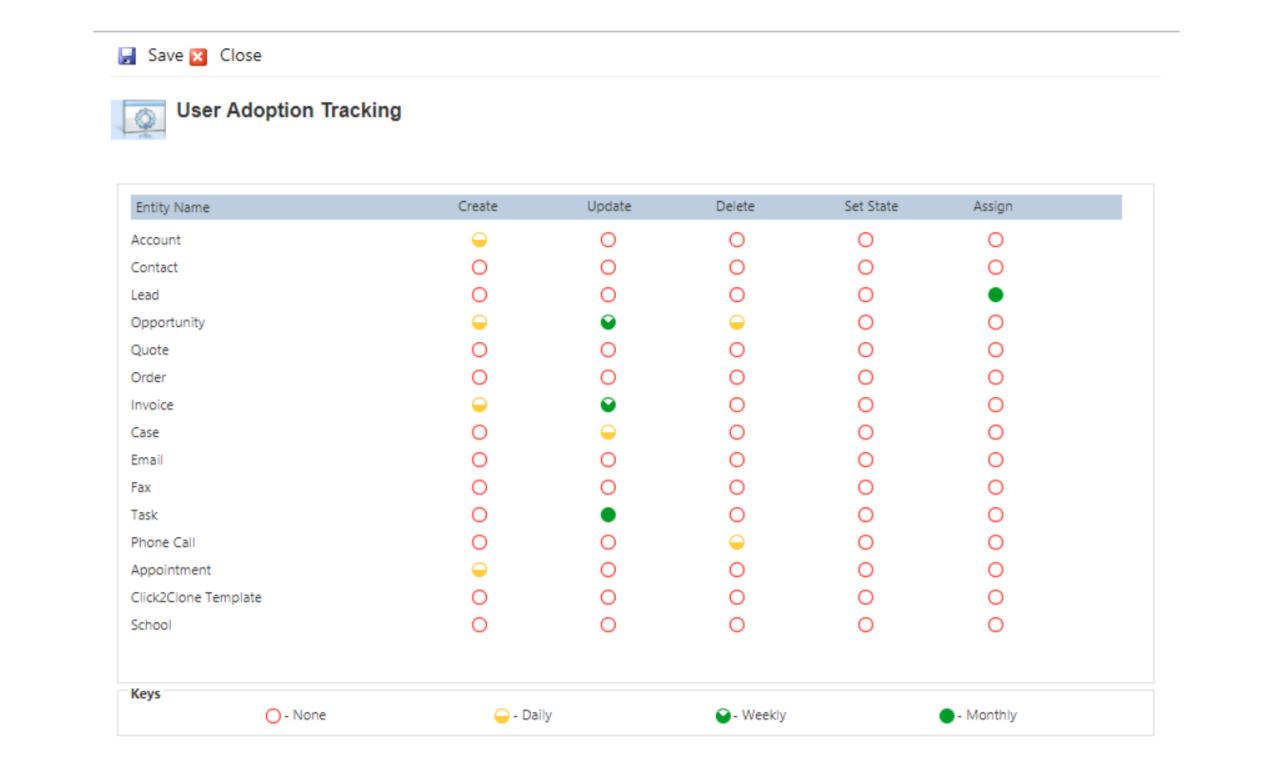Click the User Adoption Tracking header icon
Viewport: 1282px width, 775px height.
(138, 119)
